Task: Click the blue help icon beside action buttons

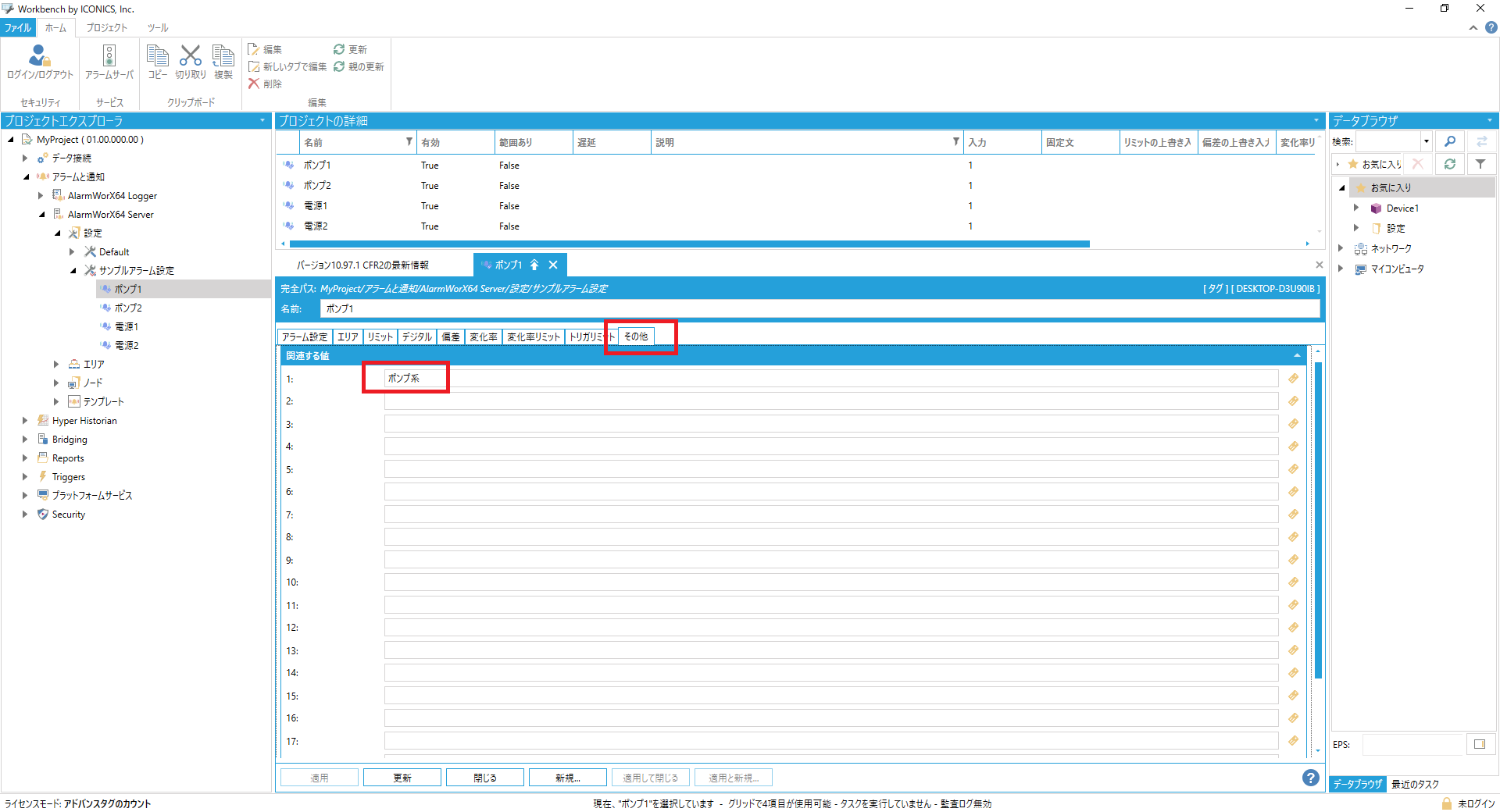Action: click(1311, 778)
